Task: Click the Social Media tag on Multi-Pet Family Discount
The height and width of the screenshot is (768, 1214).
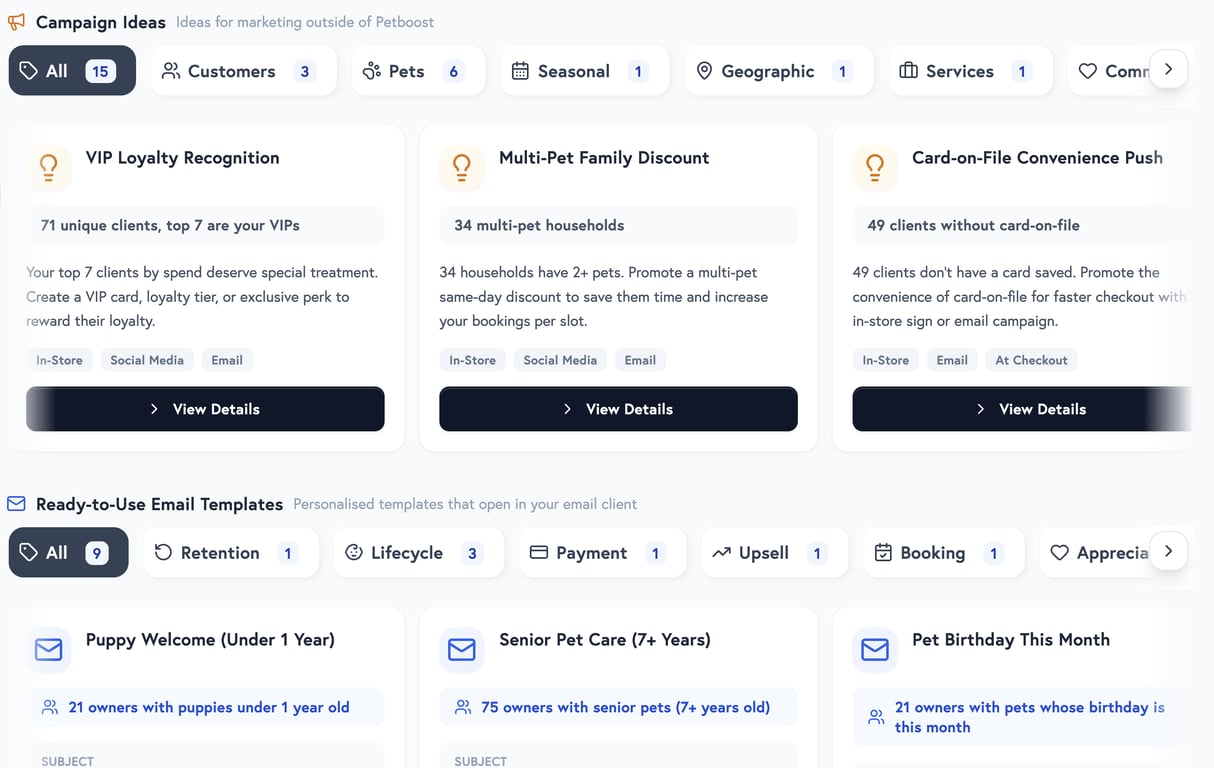Action: pos(560,359)
